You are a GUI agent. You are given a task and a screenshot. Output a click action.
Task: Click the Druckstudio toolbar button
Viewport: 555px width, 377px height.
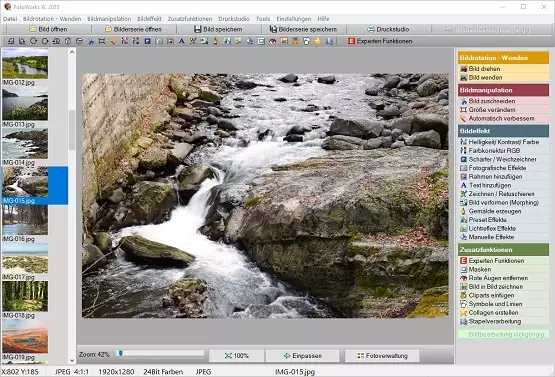(388, 29)
